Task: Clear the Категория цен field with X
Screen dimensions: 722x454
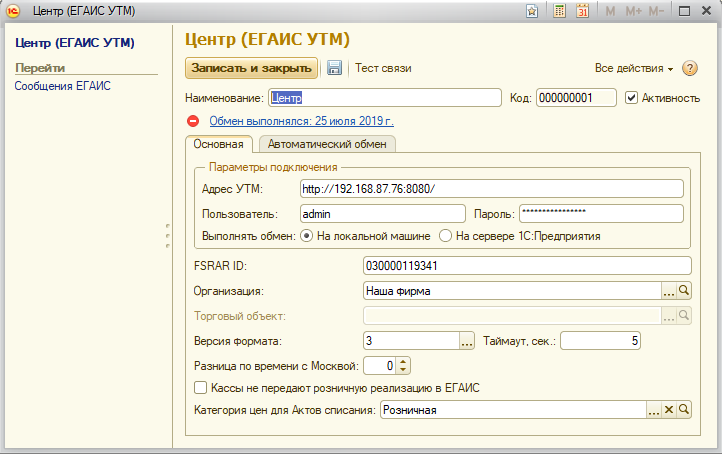Action: (x=669, y=410)
